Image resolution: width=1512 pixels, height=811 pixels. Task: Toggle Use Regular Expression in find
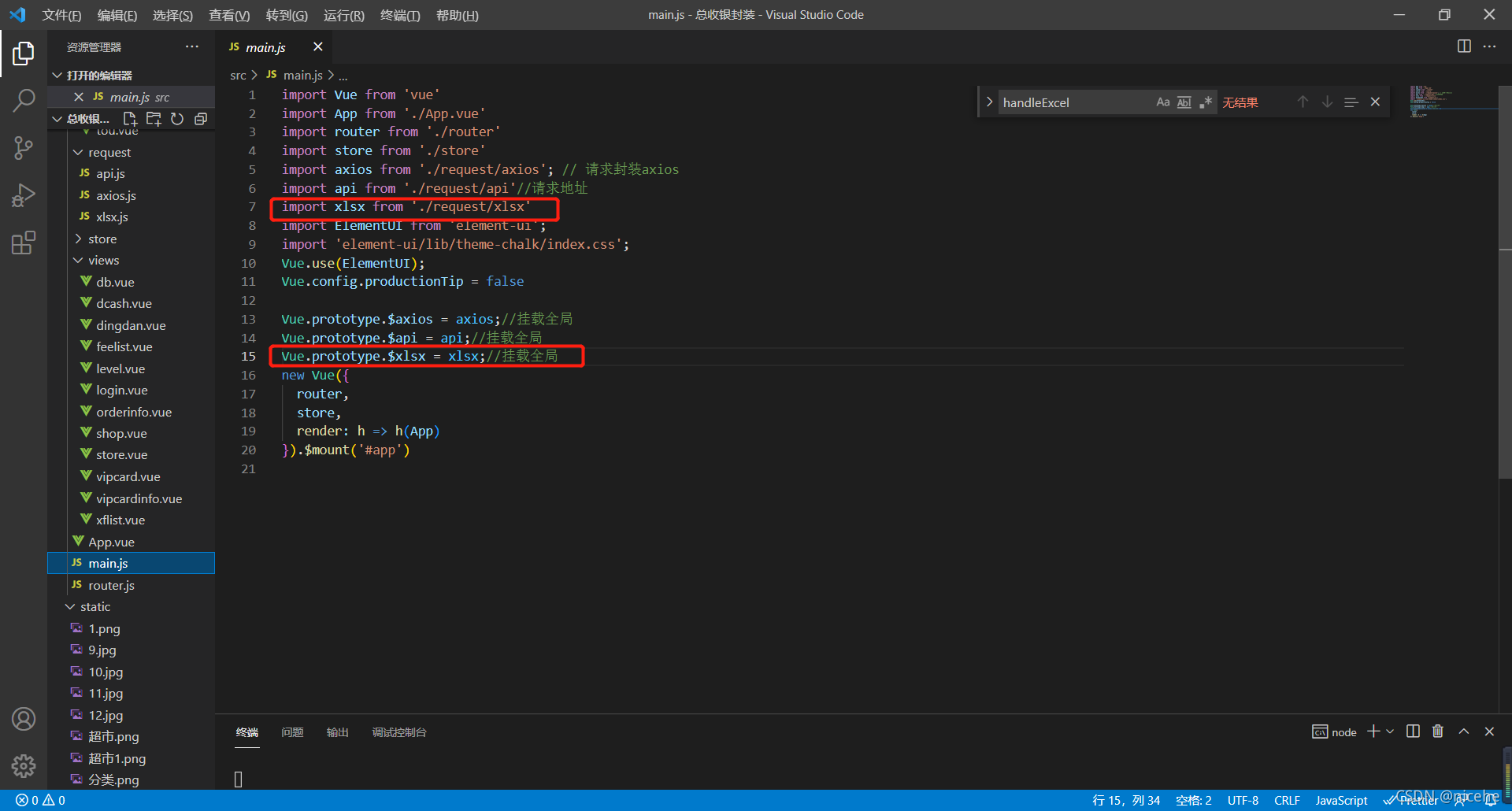pyautogui.click(x=1206, y=102)
